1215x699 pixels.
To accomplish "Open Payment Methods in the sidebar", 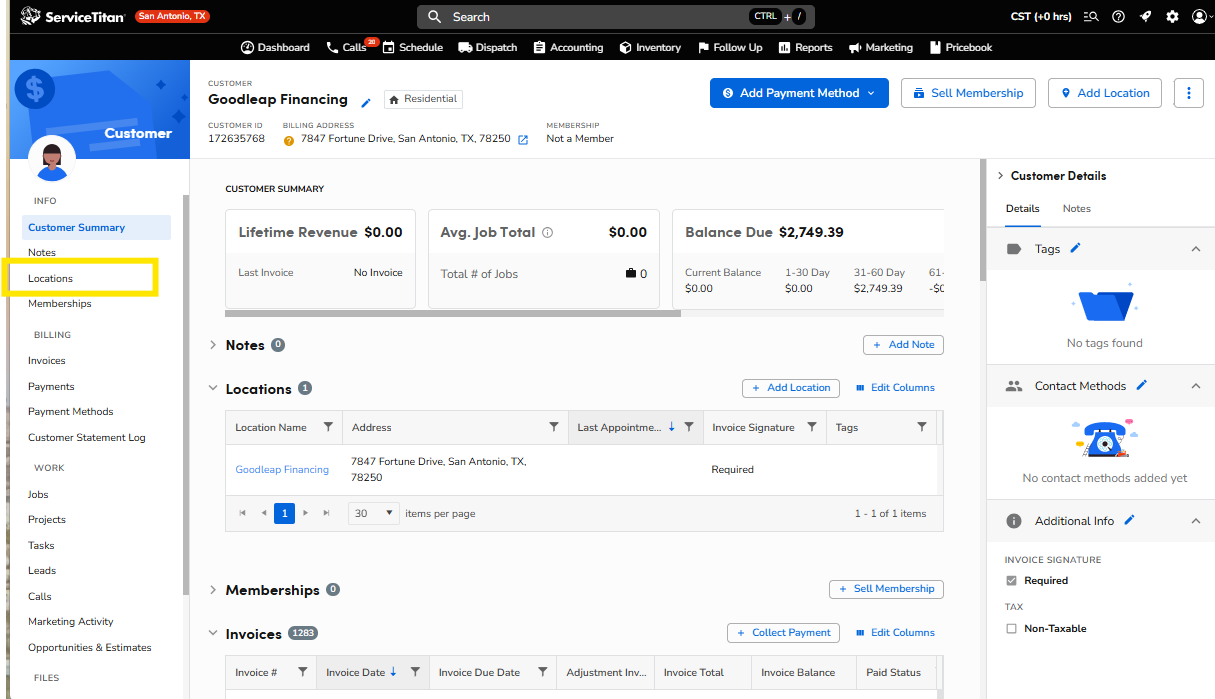I will pos(71,412).
